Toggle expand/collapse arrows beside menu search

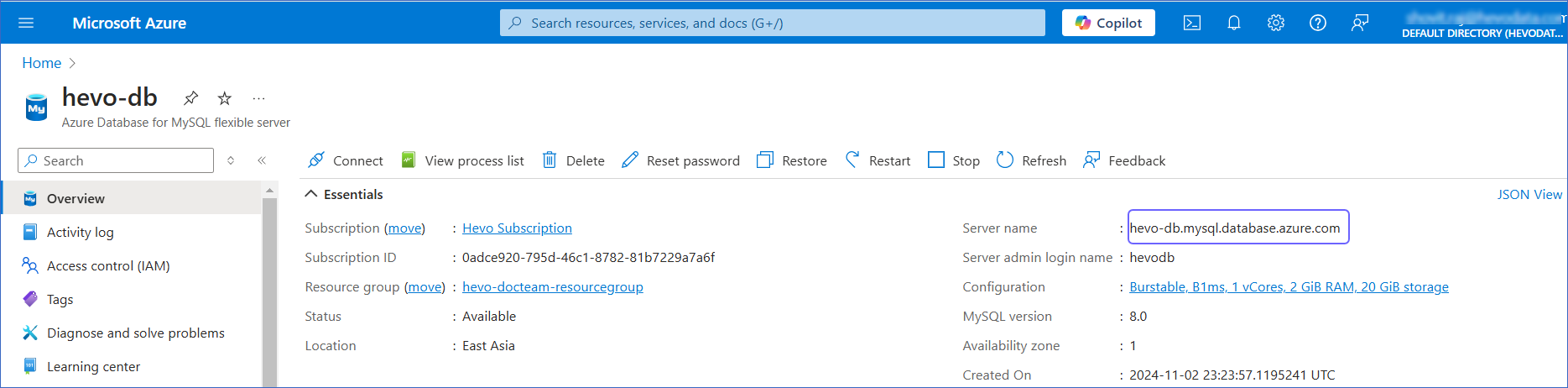coord(231,160)
